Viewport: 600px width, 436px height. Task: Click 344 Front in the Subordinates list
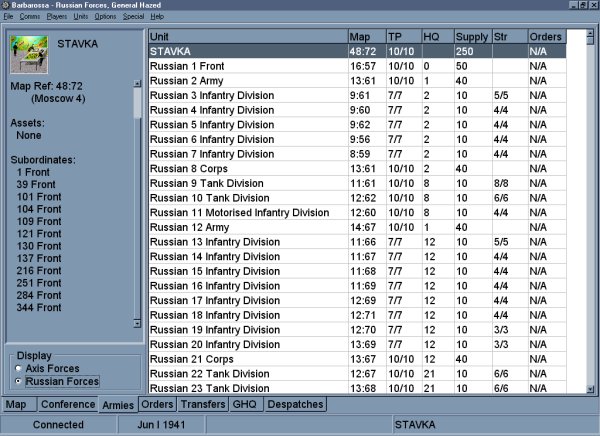click(39, 307)
